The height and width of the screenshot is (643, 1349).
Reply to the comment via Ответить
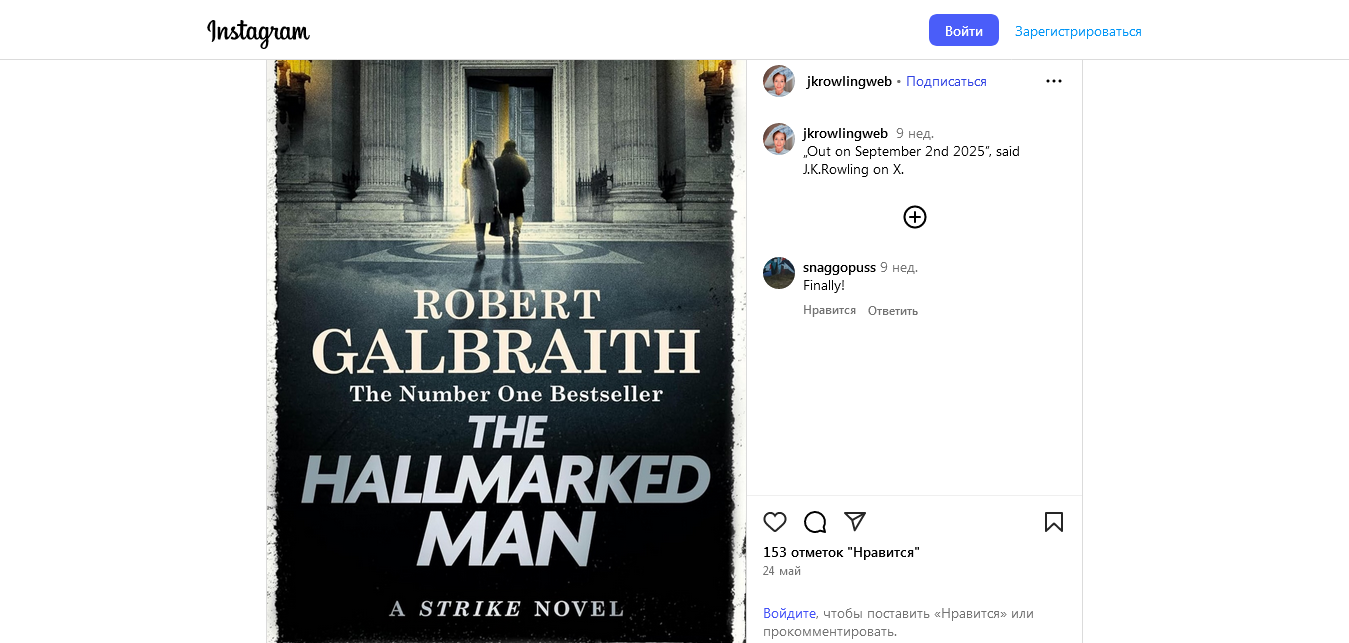pos(893,311)
